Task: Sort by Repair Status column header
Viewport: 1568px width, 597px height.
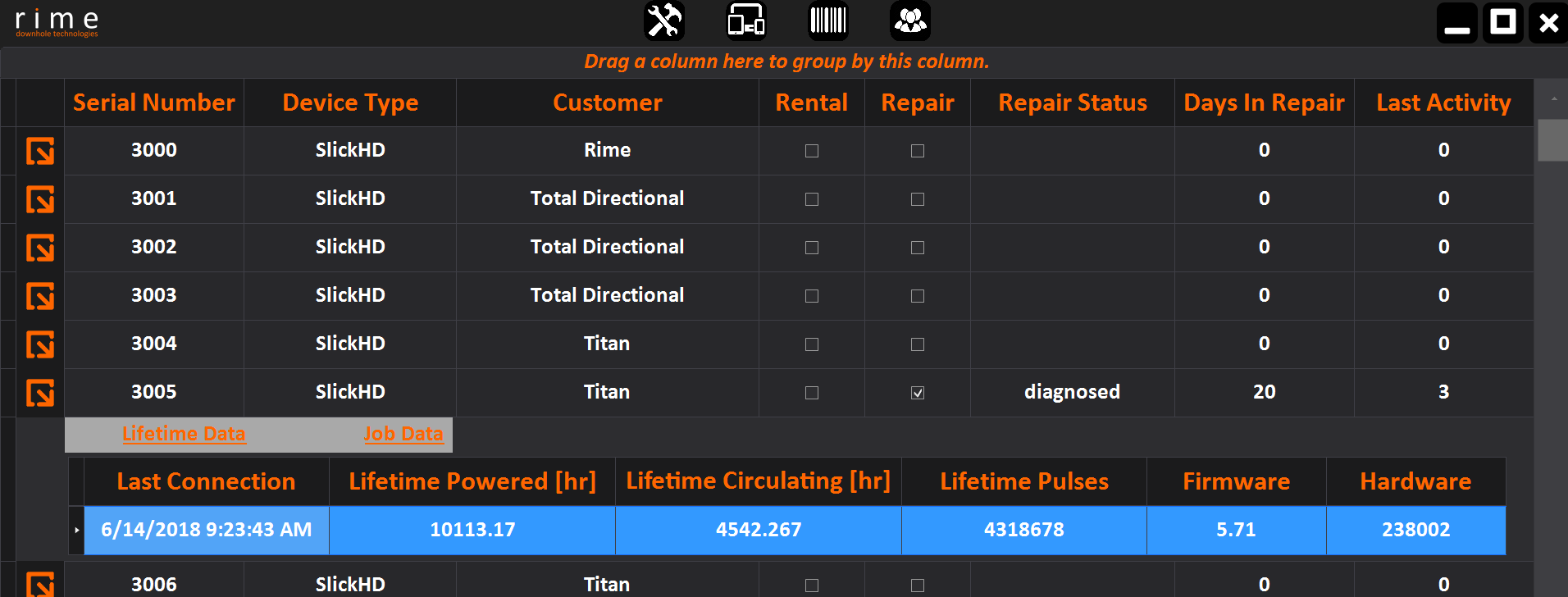Action: (x=1073, y=103)
